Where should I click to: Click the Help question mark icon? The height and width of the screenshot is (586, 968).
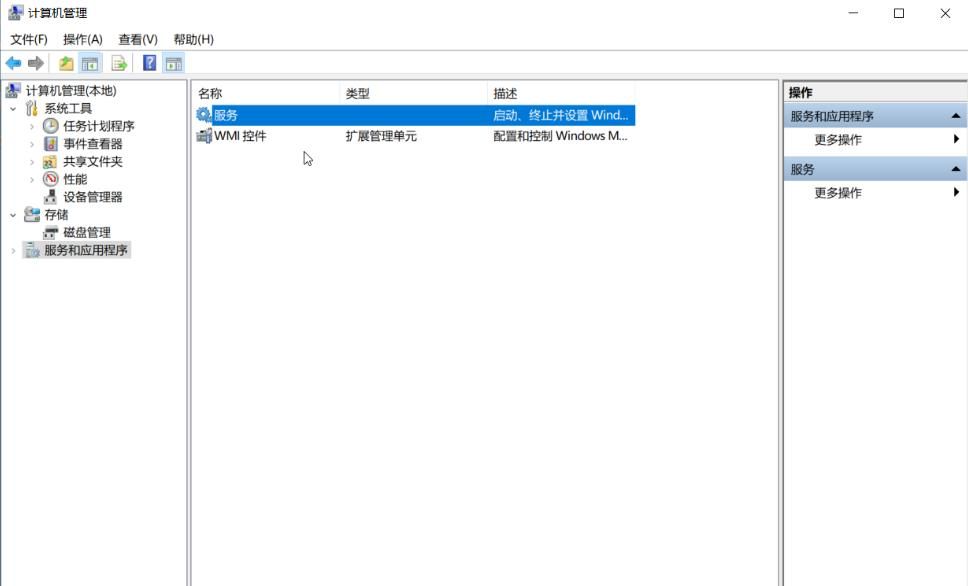(148, 62)
